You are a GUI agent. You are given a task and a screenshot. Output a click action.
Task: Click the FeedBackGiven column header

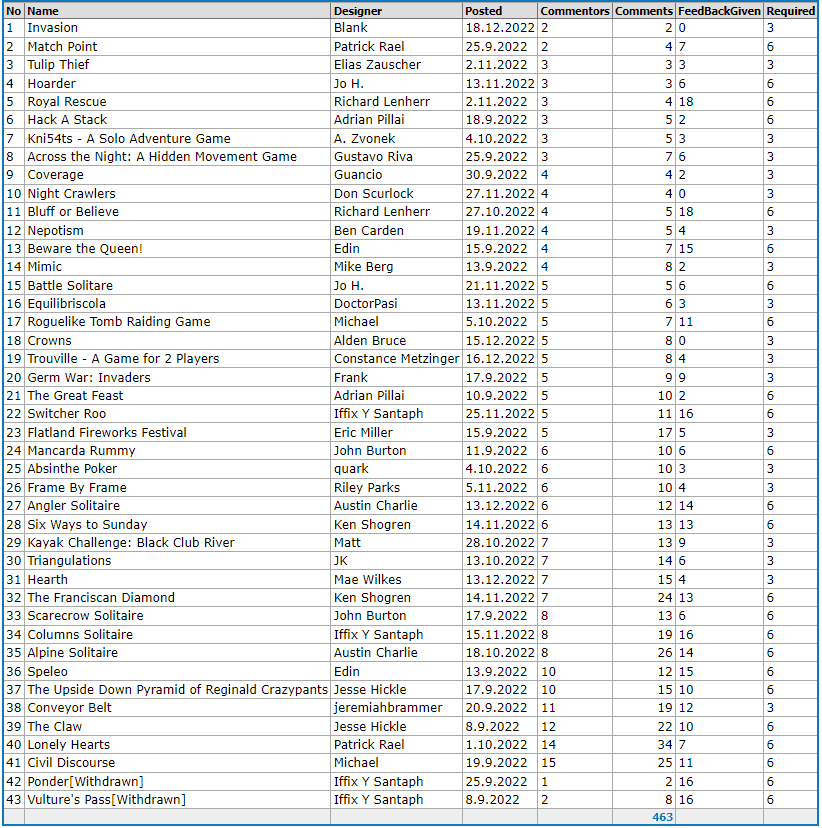(718, 10)
